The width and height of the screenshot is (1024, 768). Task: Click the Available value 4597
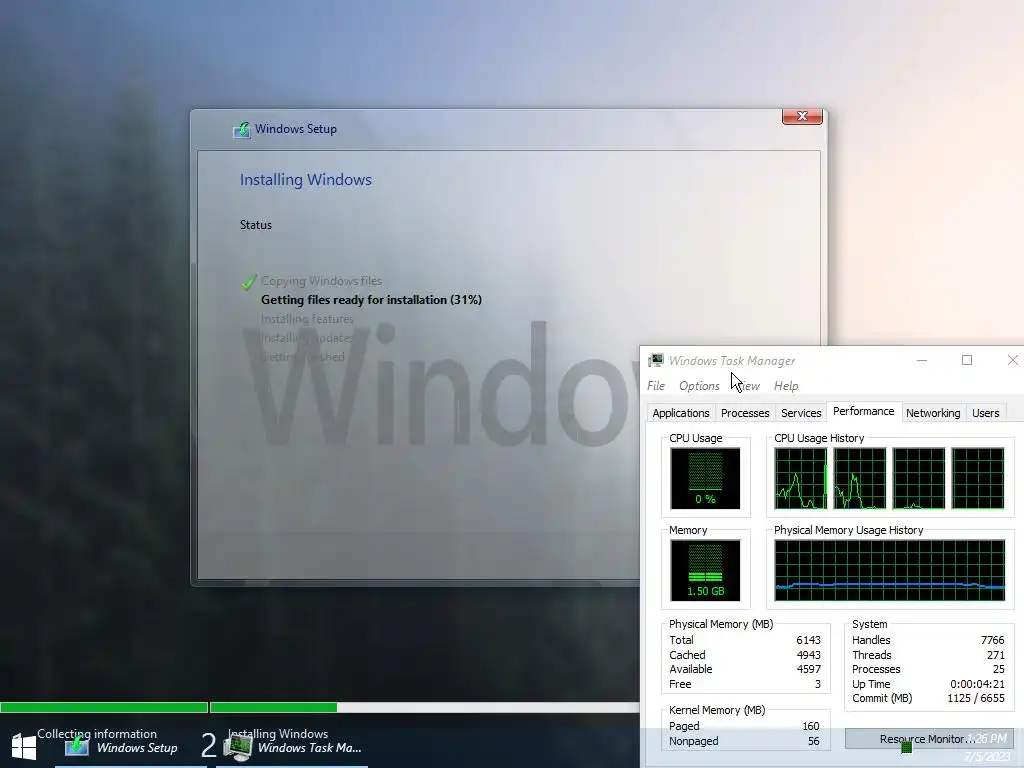pyautogui.click(x=808, y=669)
